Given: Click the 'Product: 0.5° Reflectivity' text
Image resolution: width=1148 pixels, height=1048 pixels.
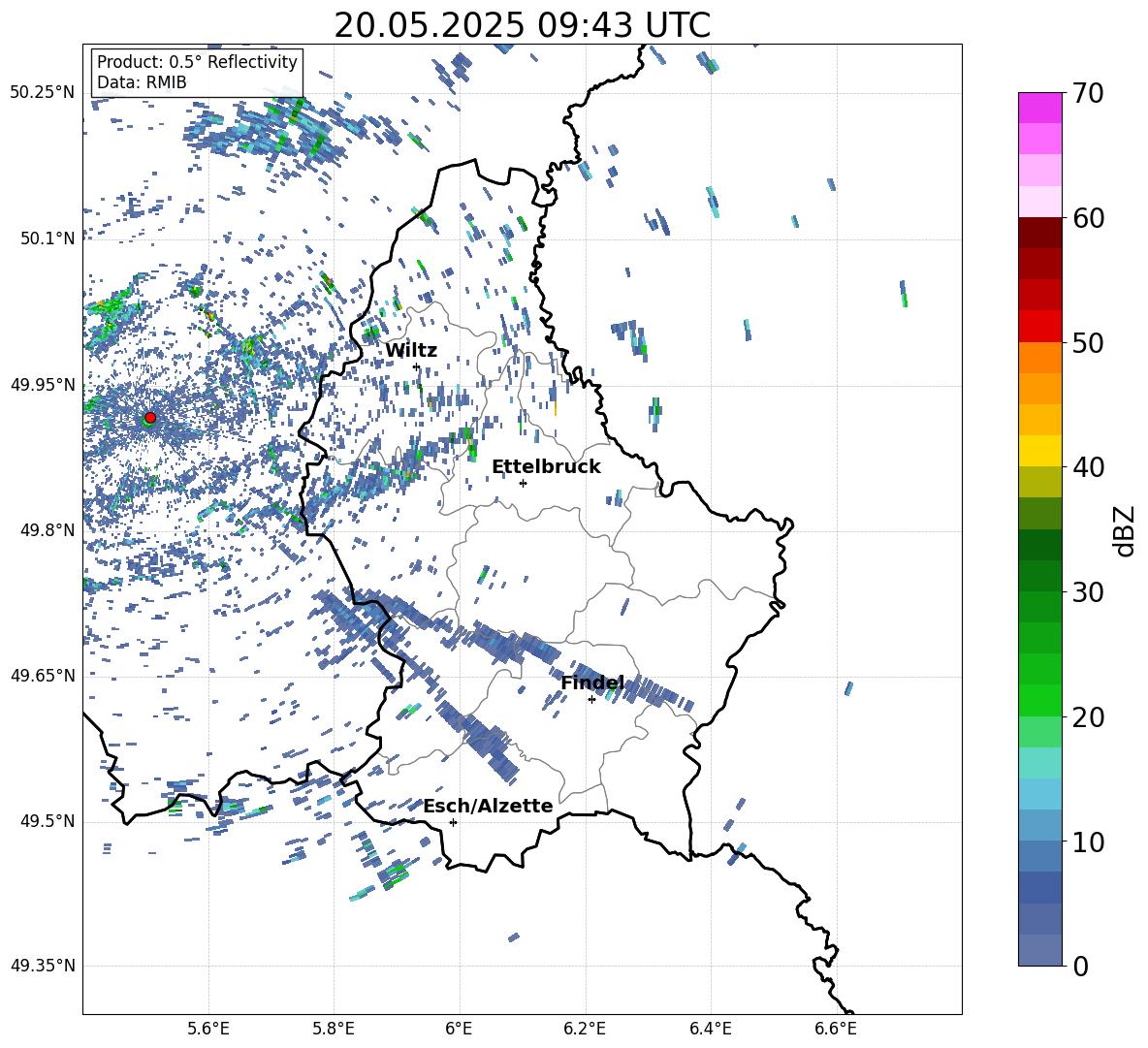Looking at the screenshot, I should [197, 62].
